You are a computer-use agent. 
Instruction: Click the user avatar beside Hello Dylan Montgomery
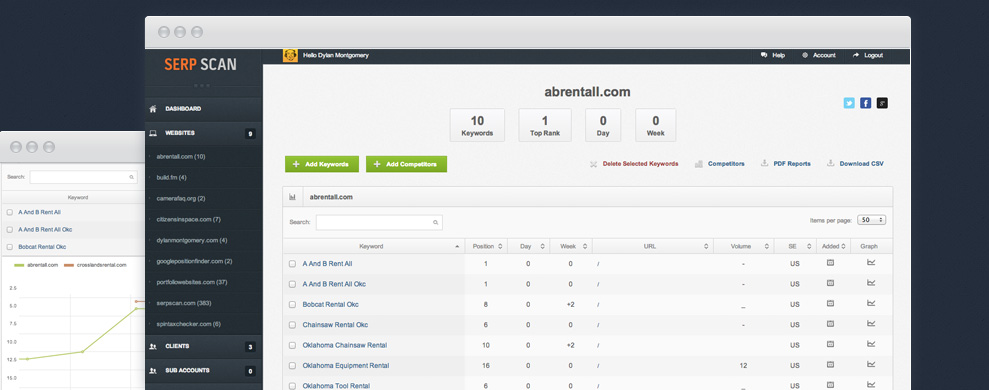pyautogui.click(x=290, y=56)
